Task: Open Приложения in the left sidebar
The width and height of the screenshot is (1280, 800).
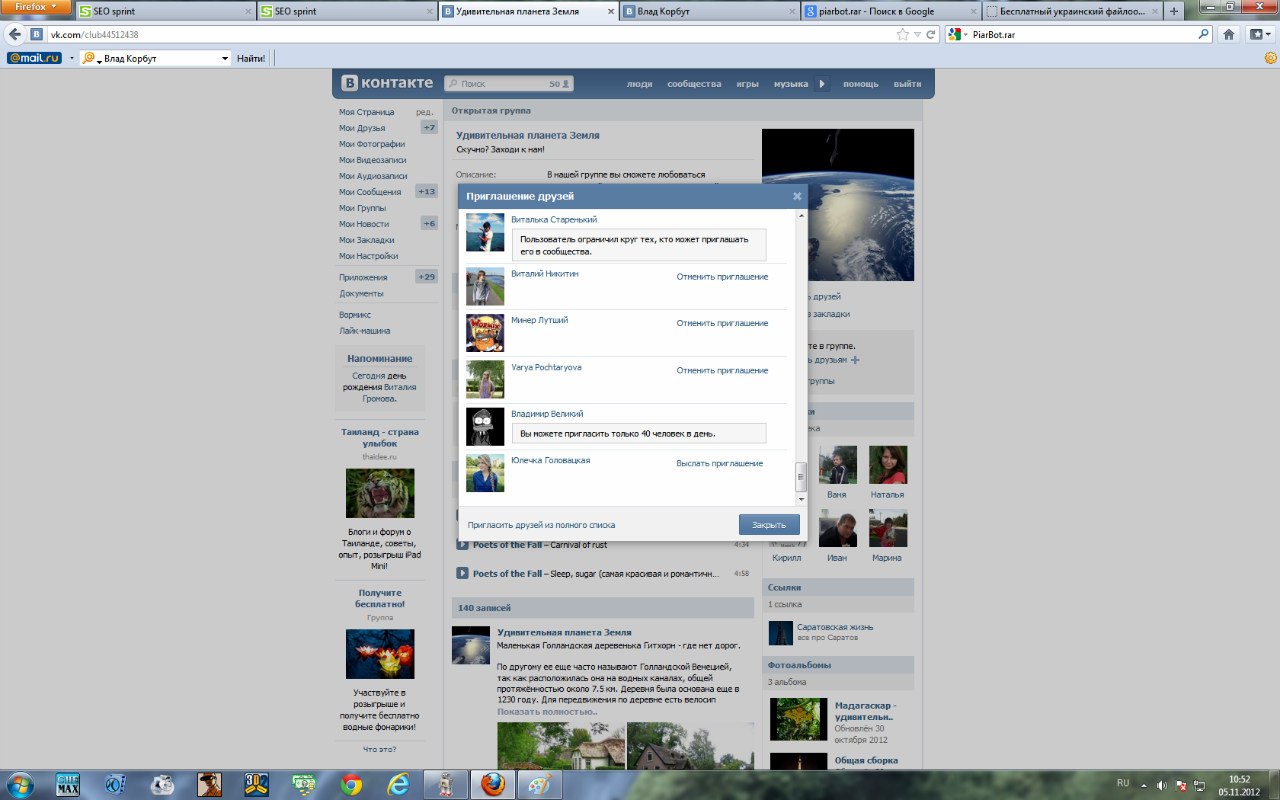Action: click(x=363, y=277)
